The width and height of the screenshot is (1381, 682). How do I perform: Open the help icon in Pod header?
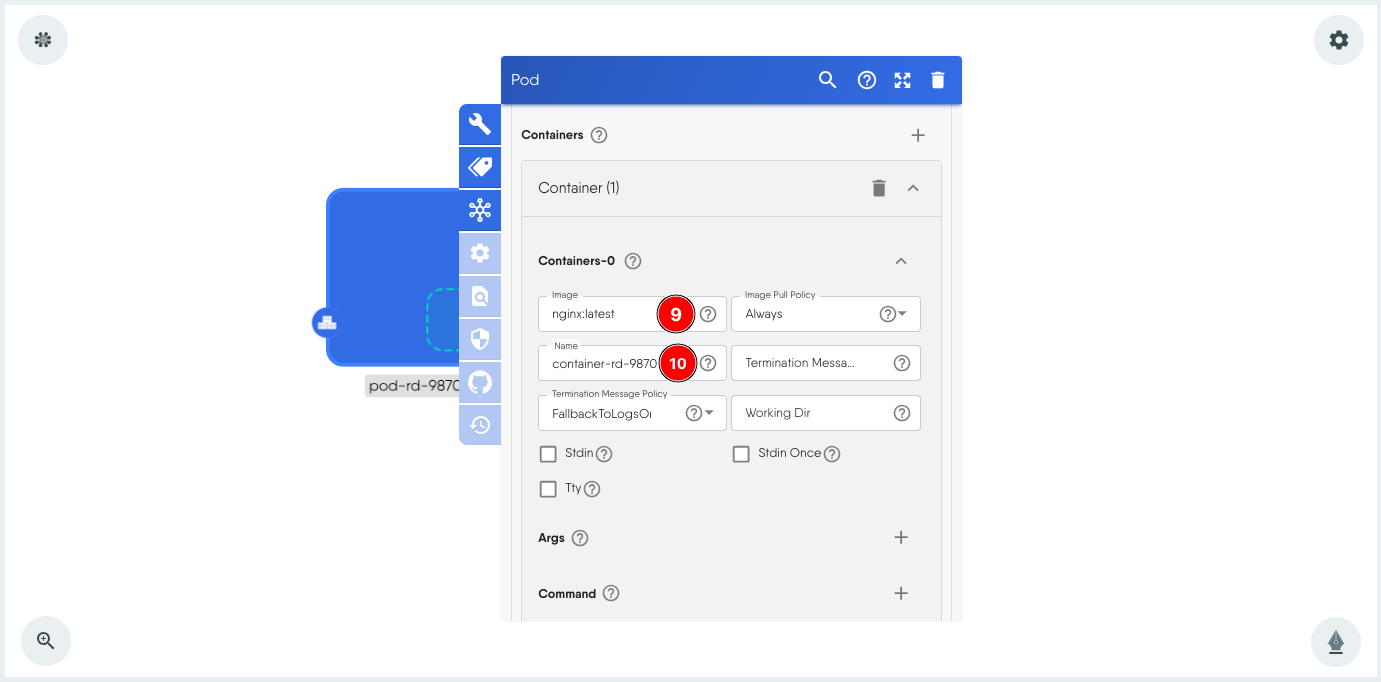pos(867,80)
